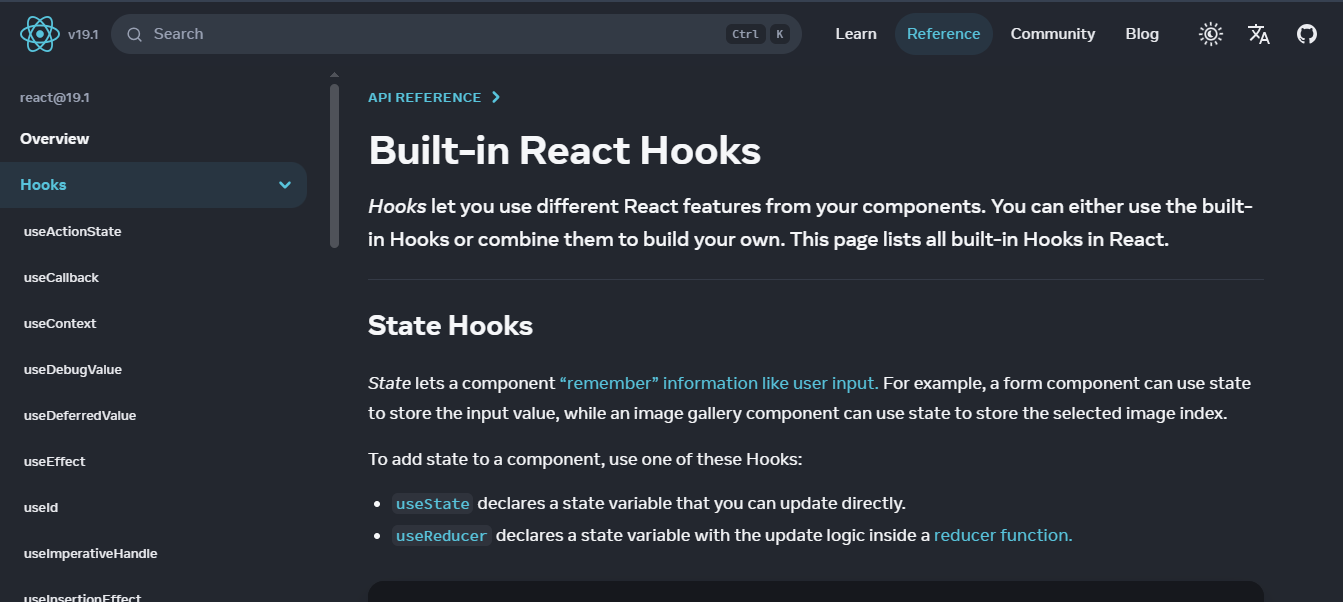Screen dimensions: 1343x602
Task: Click the State Hooks heading
Action: (450, 325)
